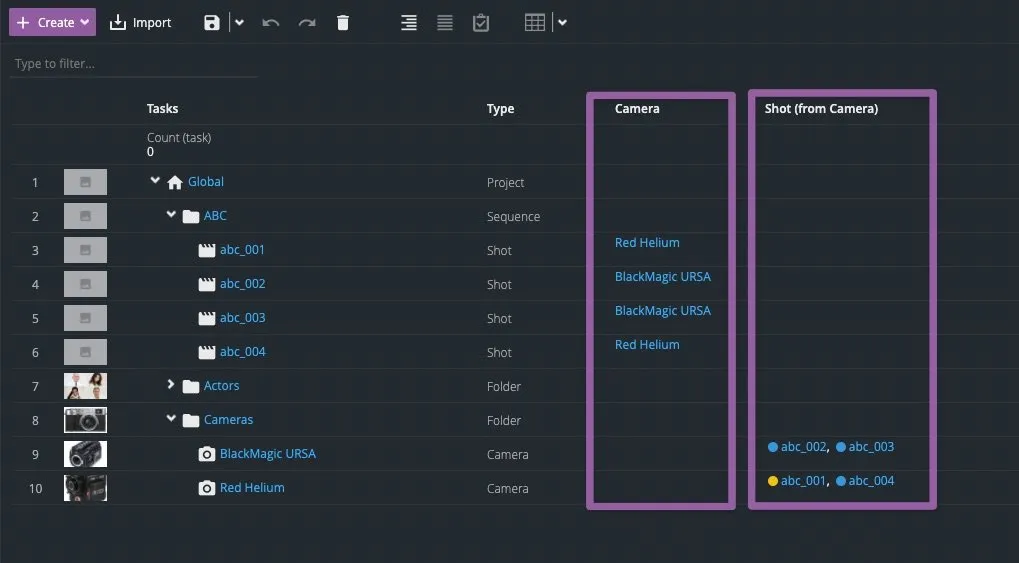Click the redo arrow icon
The height and width of the screenshot is (563, 1019).
pyautogui.click(x=307, y=22)
